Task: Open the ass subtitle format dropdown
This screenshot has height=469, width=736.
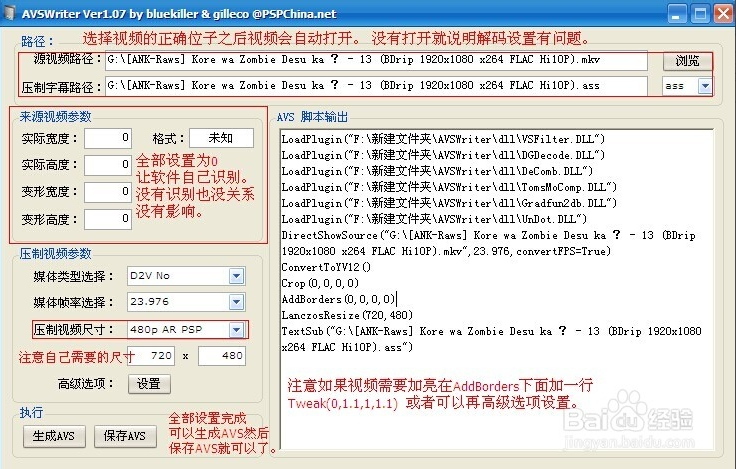Action: (x=705, y=86)
